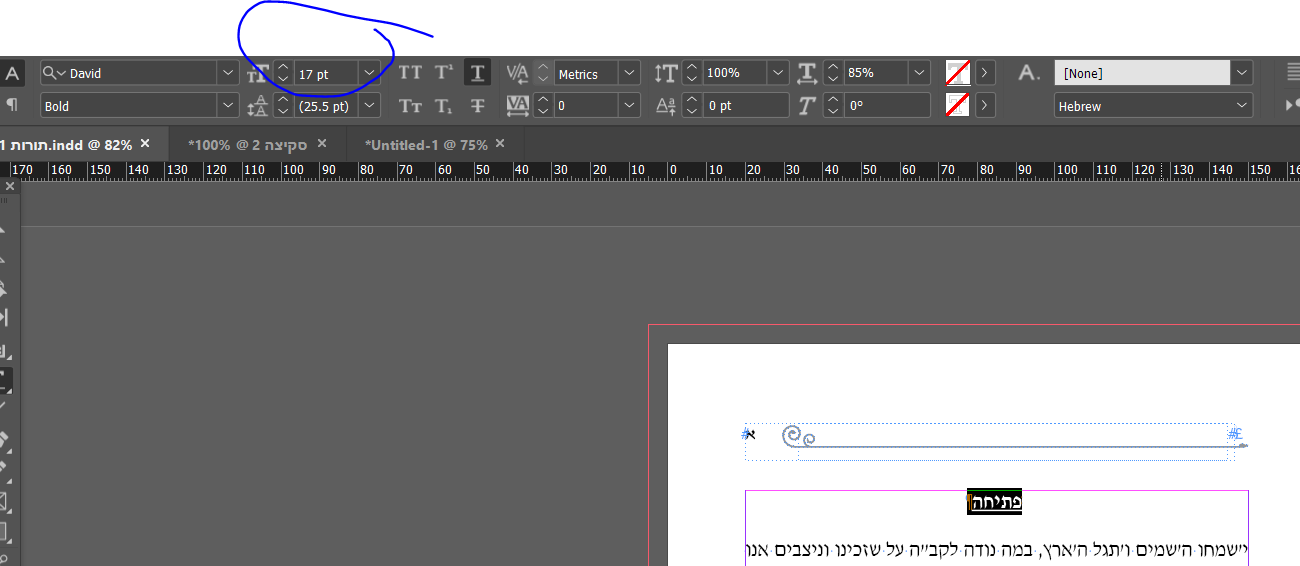The height and width of the screenshot is (566, 1300).
Task: Close the Untitled-1 document tab
Action: [502, 144]
